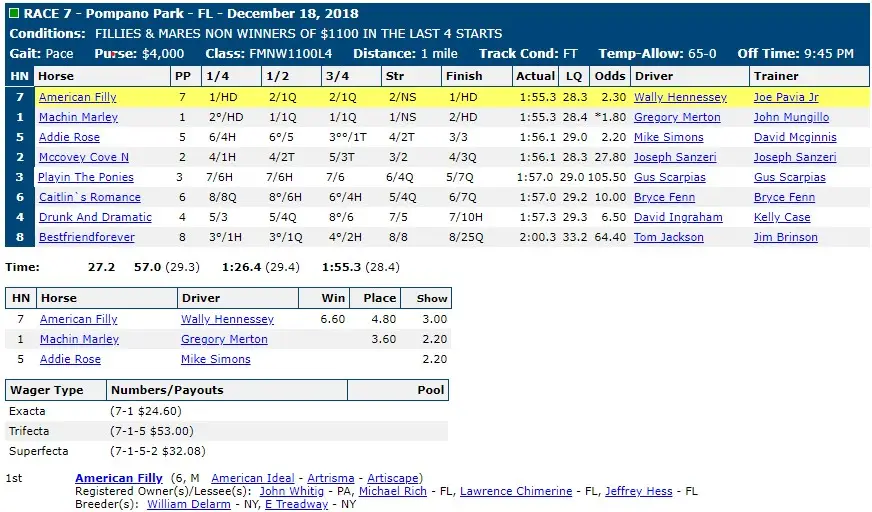The height and width of the screenshot is (512, 872).
Task: Open driver Mike Simons in results table
Action: point(668,137)
